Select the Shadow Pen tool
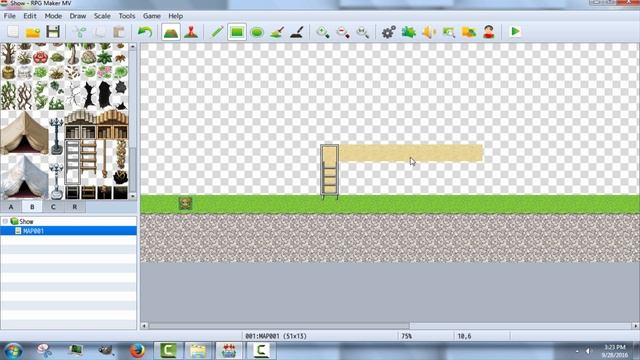The image size is (640, 360). 297,32
